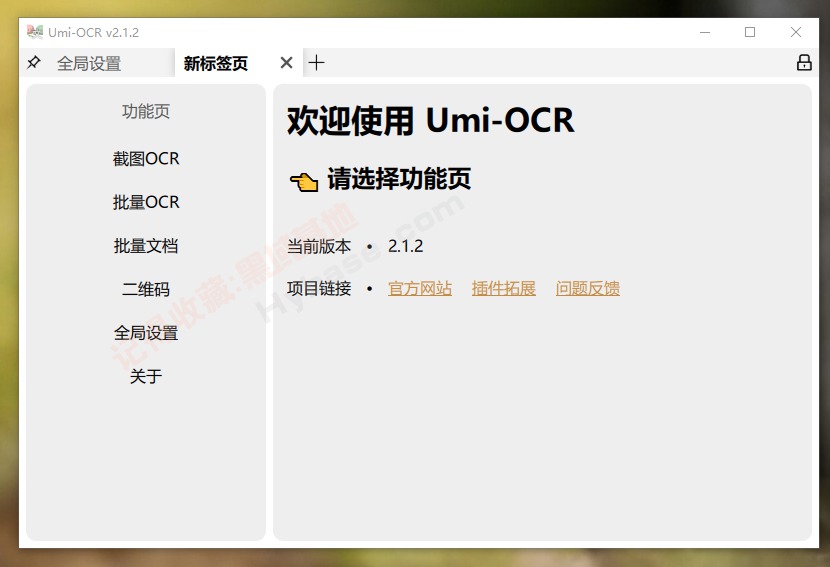Open 截图OCR function page
Screen dimensions: 830x567
tap(146, 159)
